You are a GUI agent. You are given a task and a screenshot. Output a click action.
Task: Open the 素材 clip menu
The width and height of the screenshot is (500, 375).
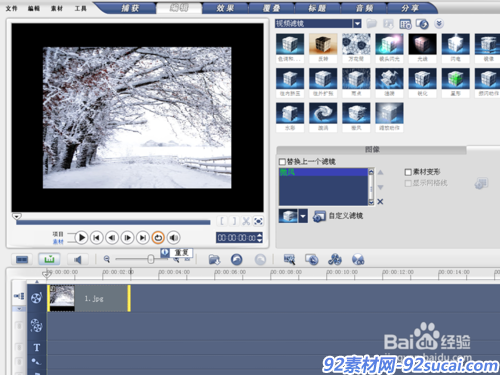(57, 9)
